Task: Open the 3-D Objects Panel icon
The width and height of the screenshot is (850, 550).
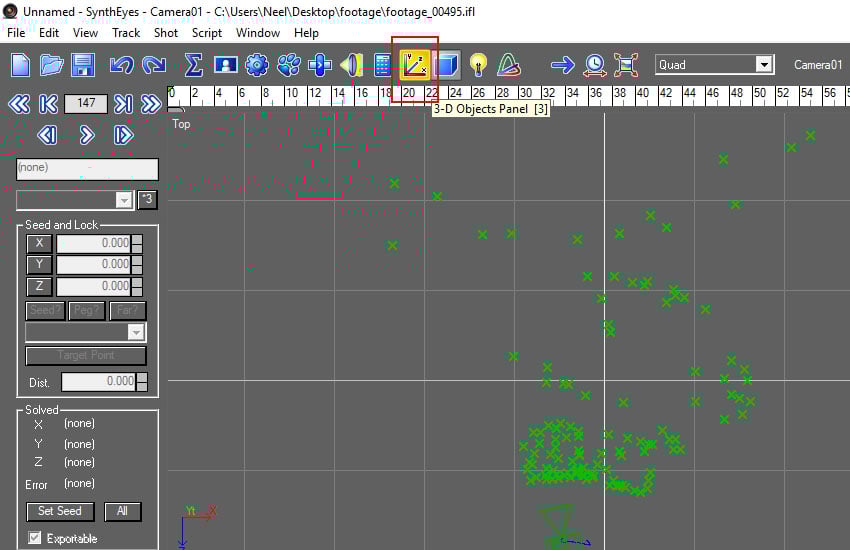Action: (415, 65)
